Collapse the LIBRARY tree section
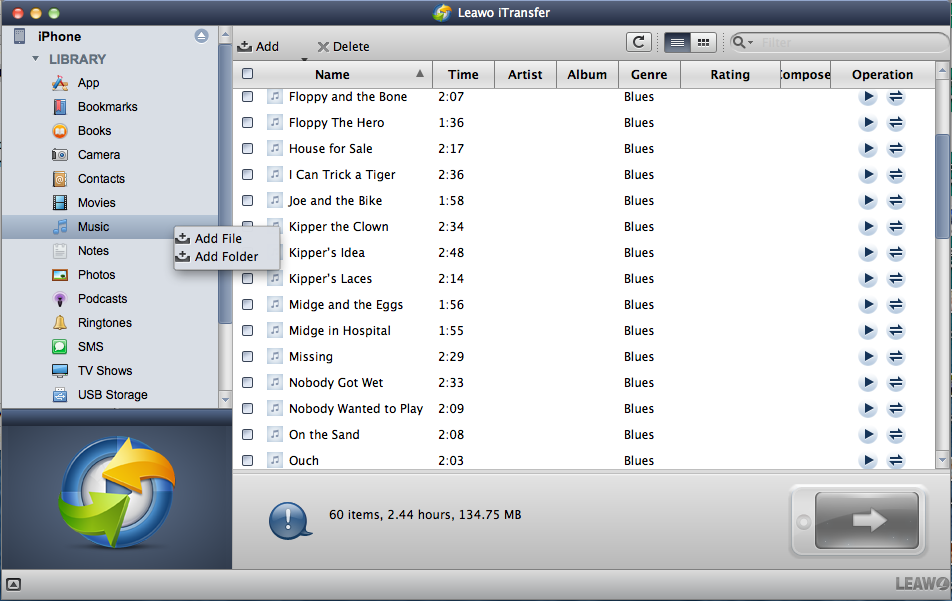The width and height of the screenshot is (952, 601). (x=36, y=59)
